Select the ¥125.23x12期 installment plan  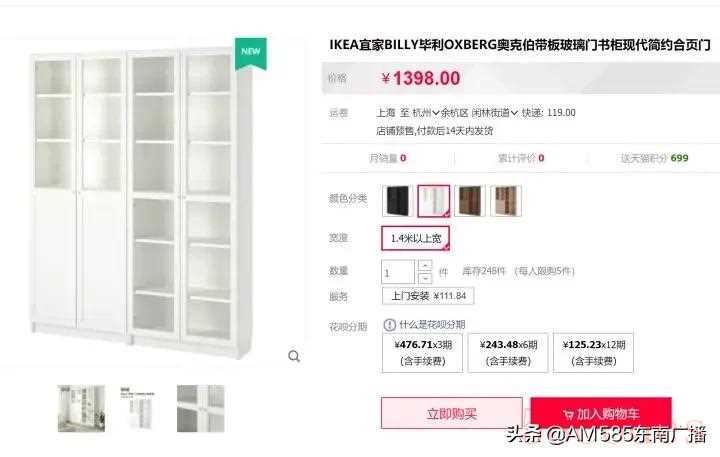click(x=593, y=353)
